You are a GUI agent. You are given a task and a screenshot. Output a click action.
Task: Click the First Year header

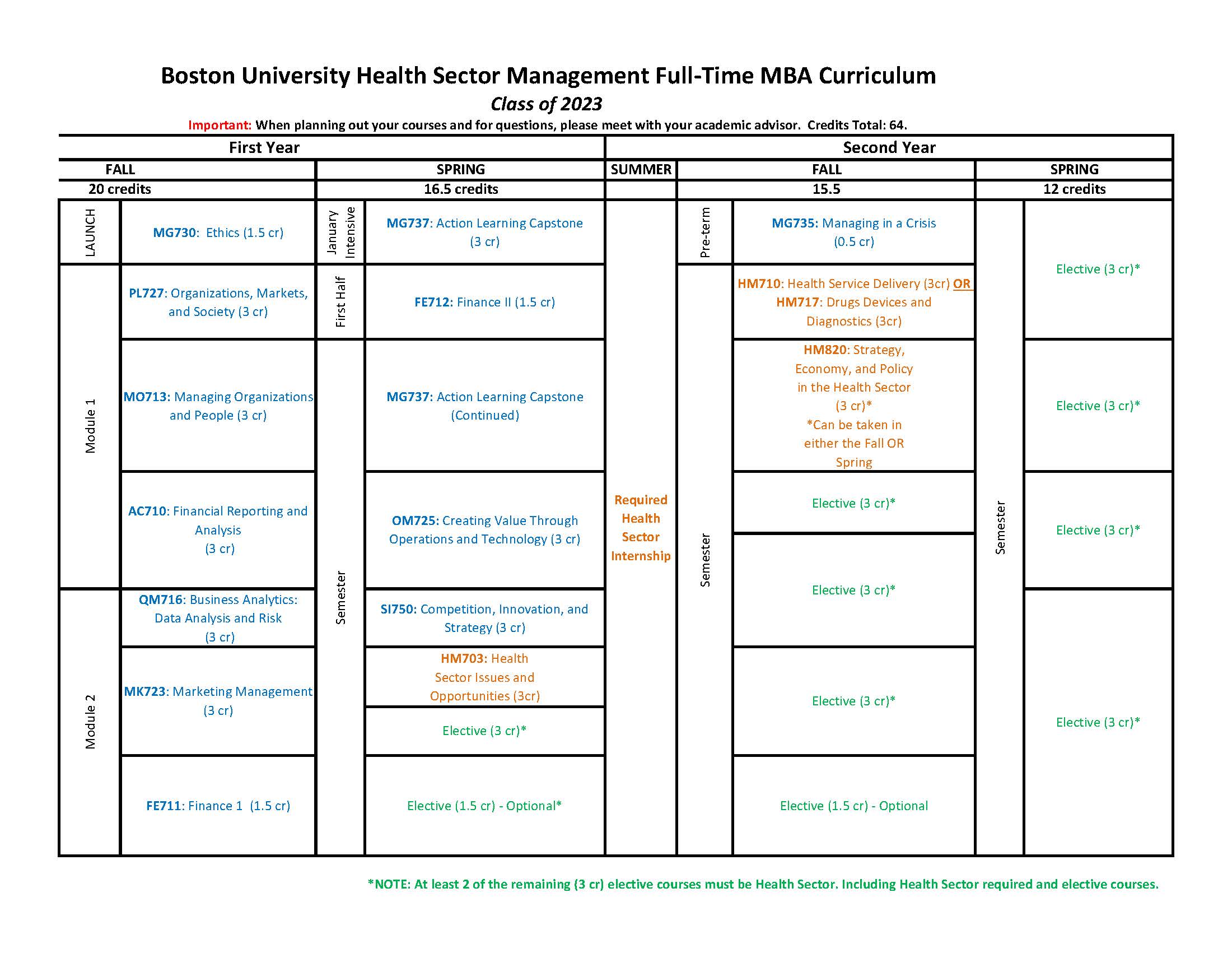point(264,147)
